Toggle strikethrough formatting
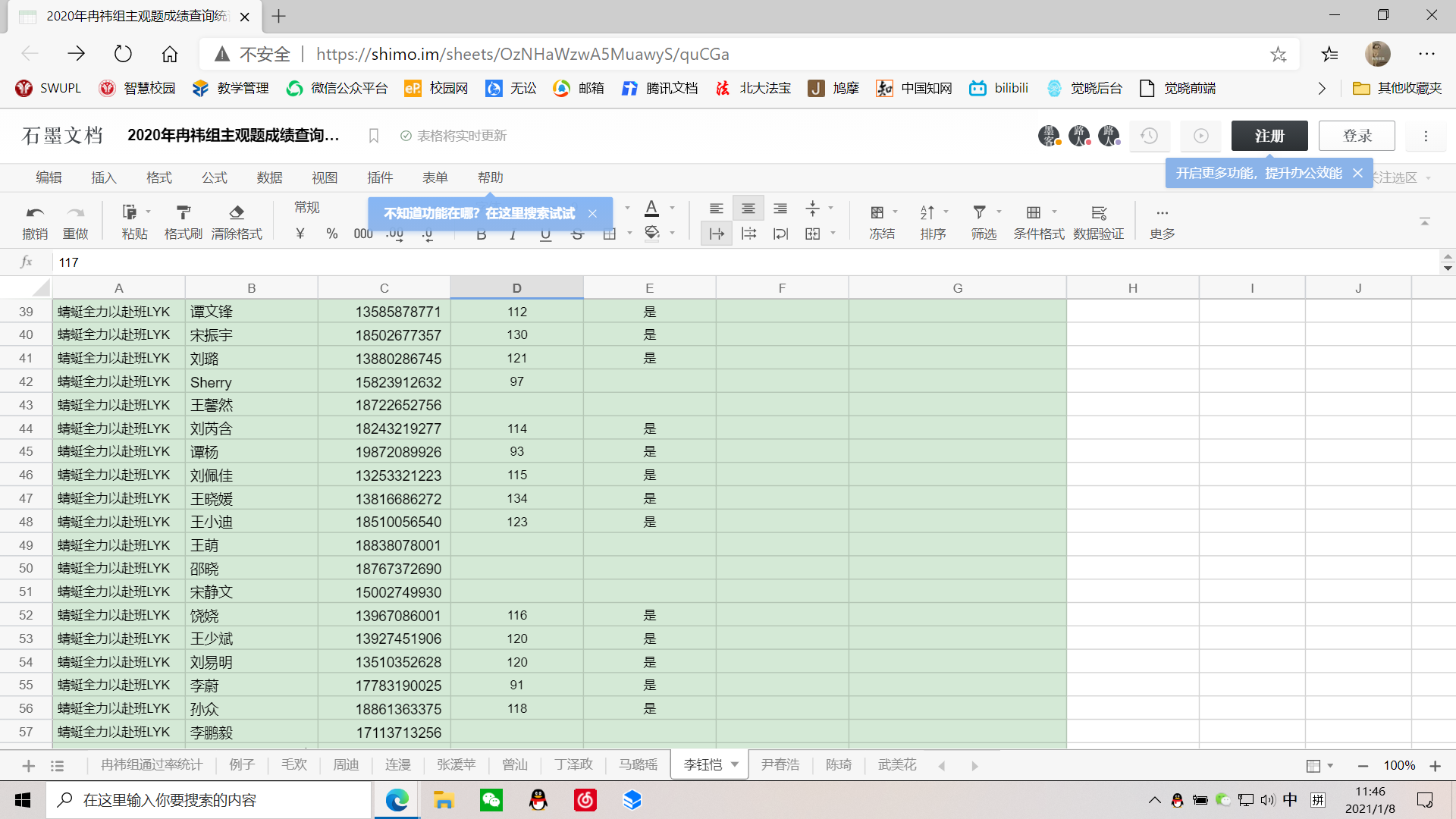The height and width of the screenshot is (819, 1456). coord(578,235)
